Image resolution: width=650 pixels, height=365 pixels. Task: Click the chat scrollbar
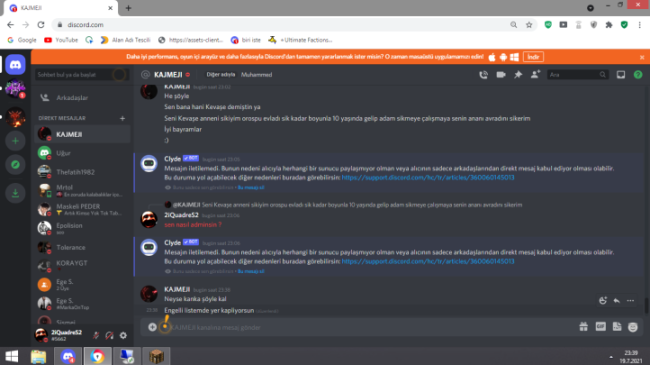point(646,305)
